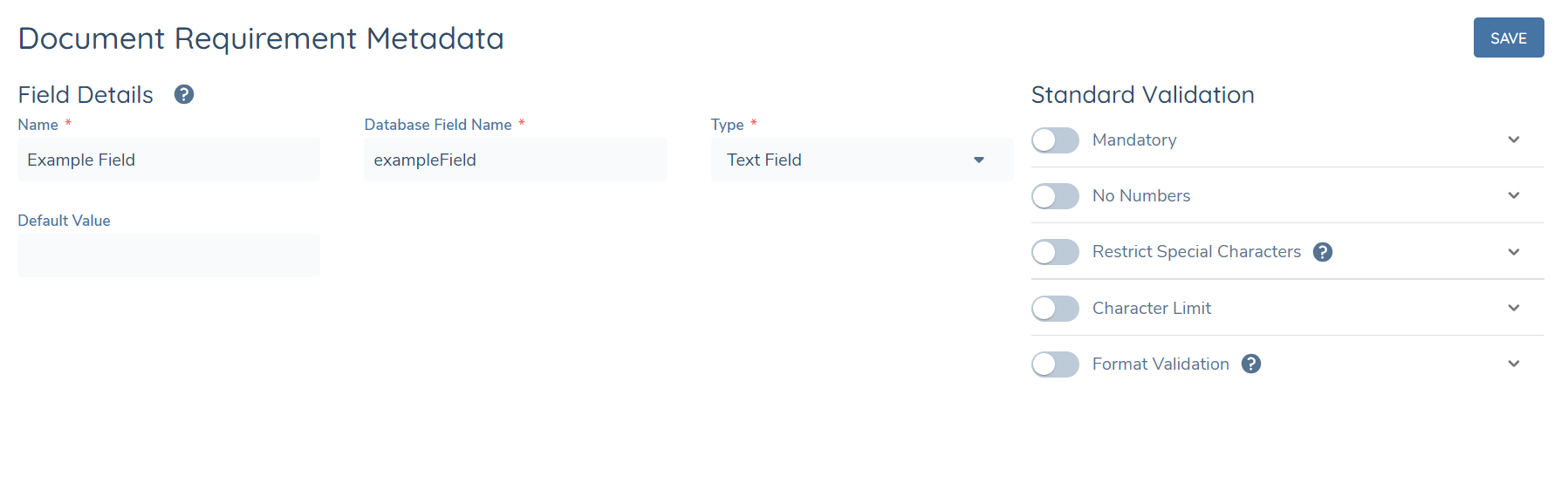Screen dimensions: 1568x504
Task: Click the Database Field Name input
Action: coord(515,160)
